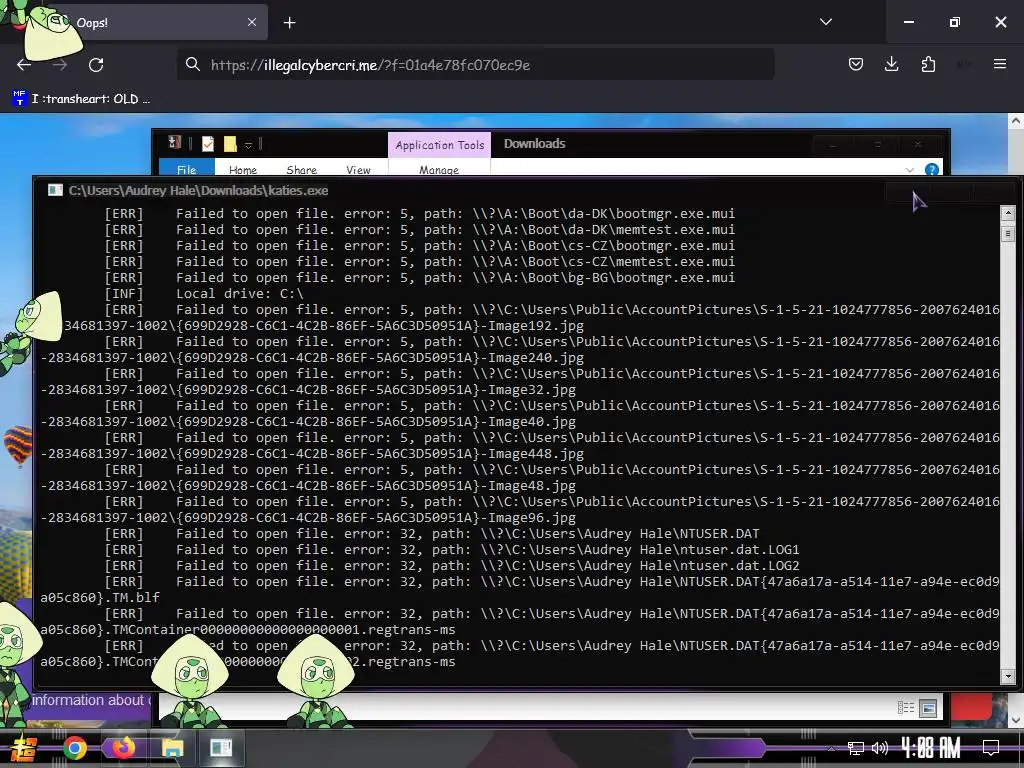Click the ntuser.dat.LOG1 error line
The image size is (1024, 768).
point(452,550)
